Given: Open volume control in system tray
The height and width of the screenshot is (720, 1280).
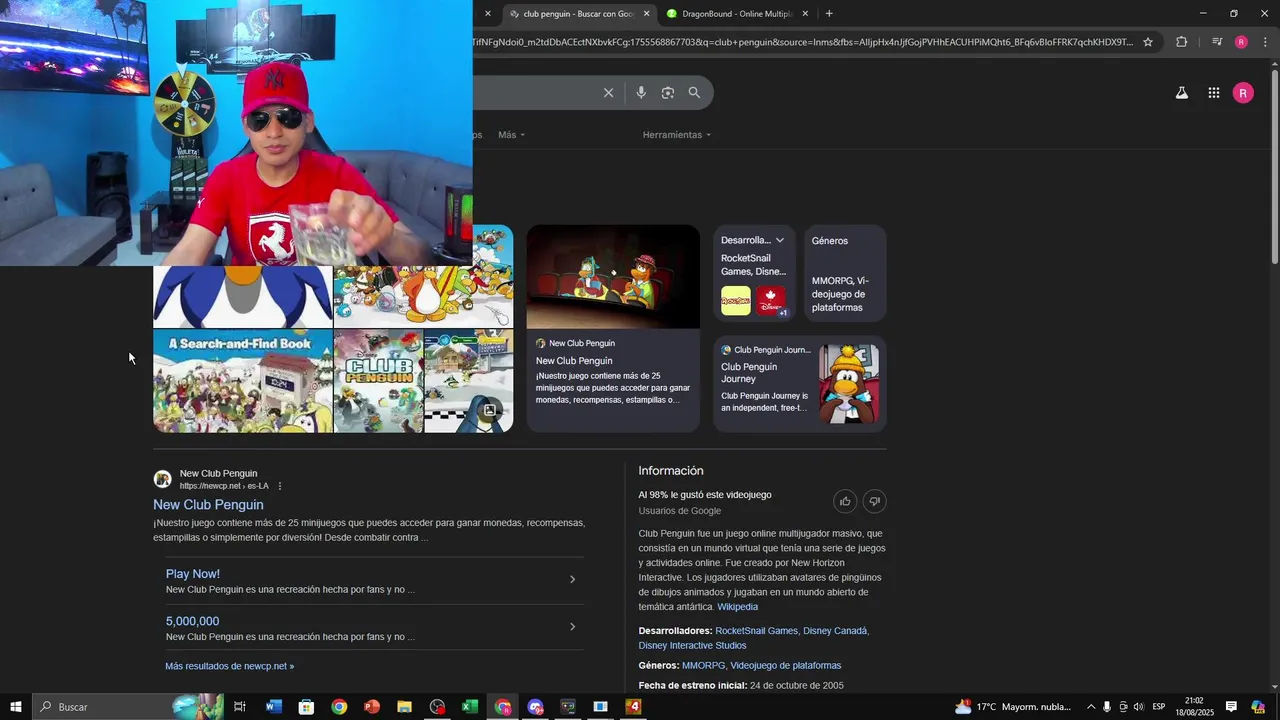Looking at the screenshot, I should coord(1138,707).
